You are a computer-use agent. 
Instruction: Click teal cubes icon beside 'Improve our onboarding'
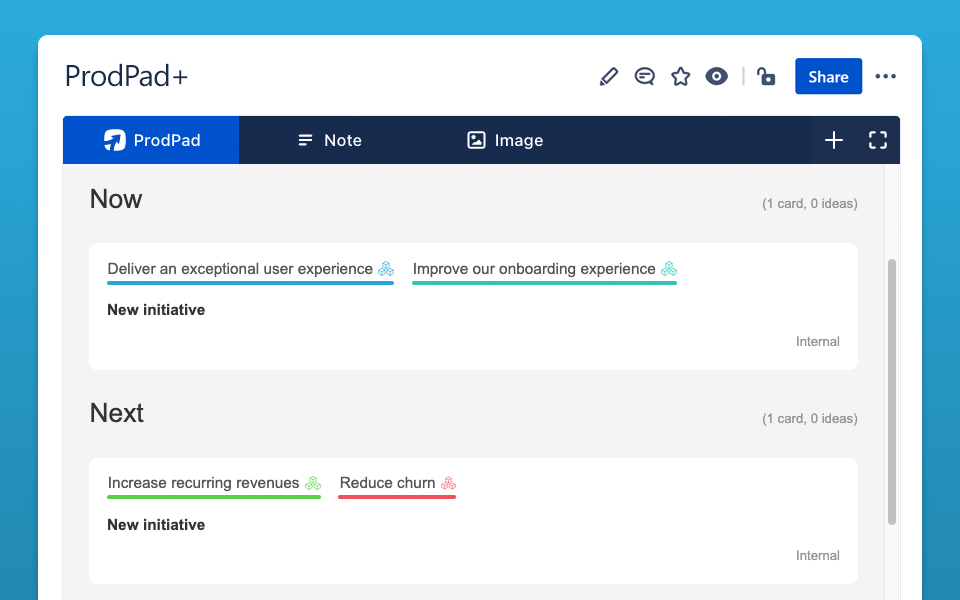[669, 269]
